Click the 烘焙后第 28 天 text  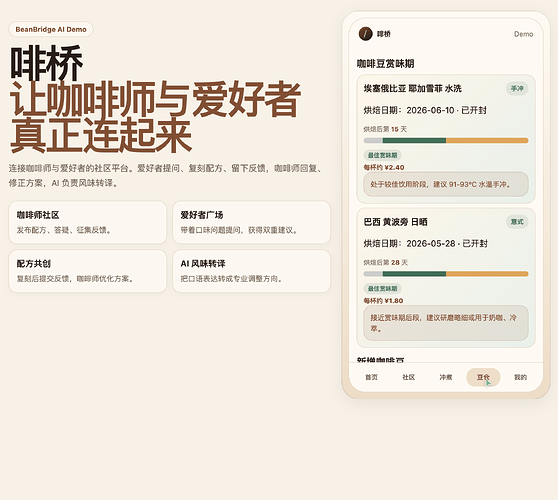click(385, 262)
